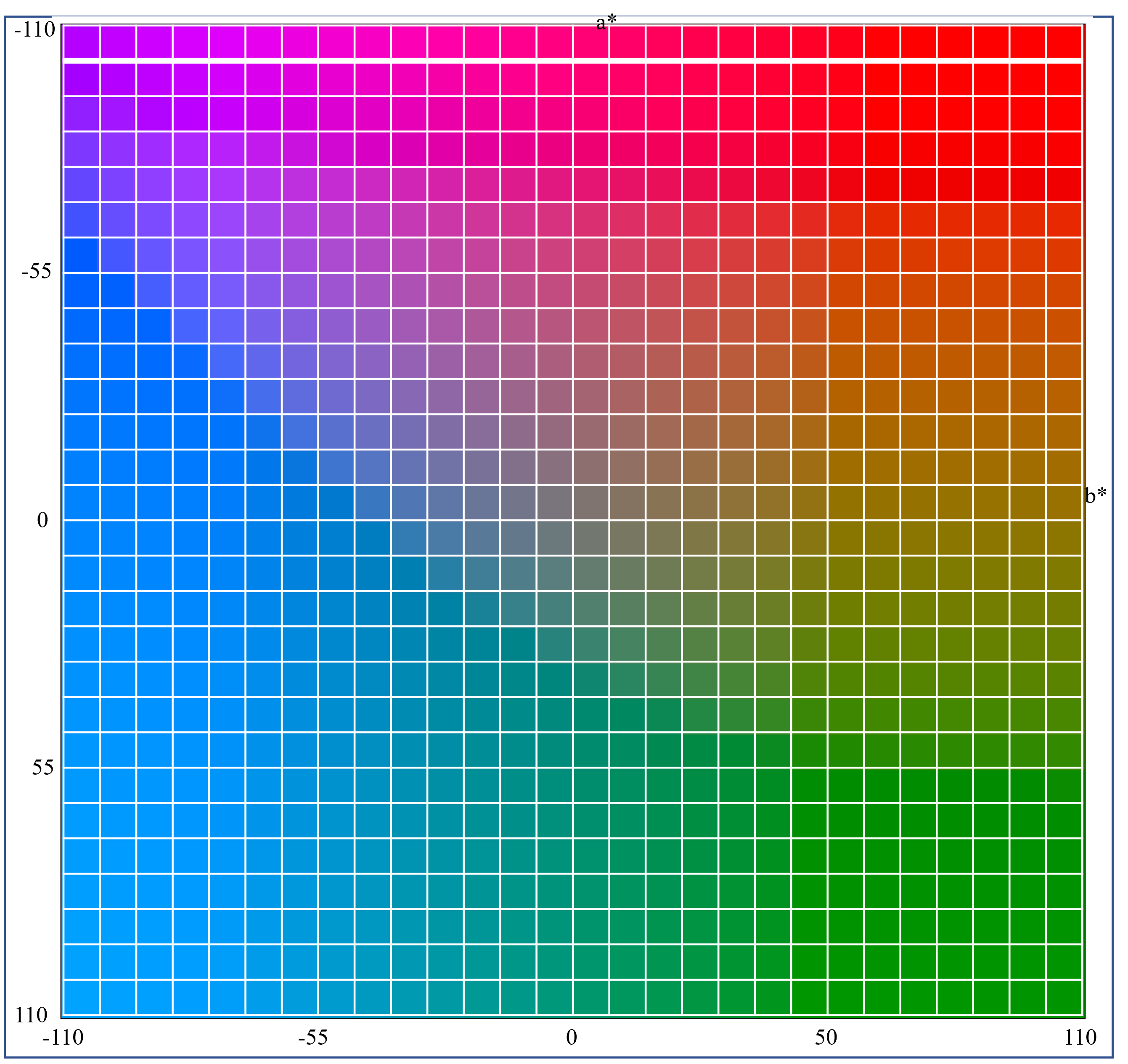This screenshot has width=1128, height=1064.
Task: Click the violet swatch in the top-left corner
Action: (81, 42)
